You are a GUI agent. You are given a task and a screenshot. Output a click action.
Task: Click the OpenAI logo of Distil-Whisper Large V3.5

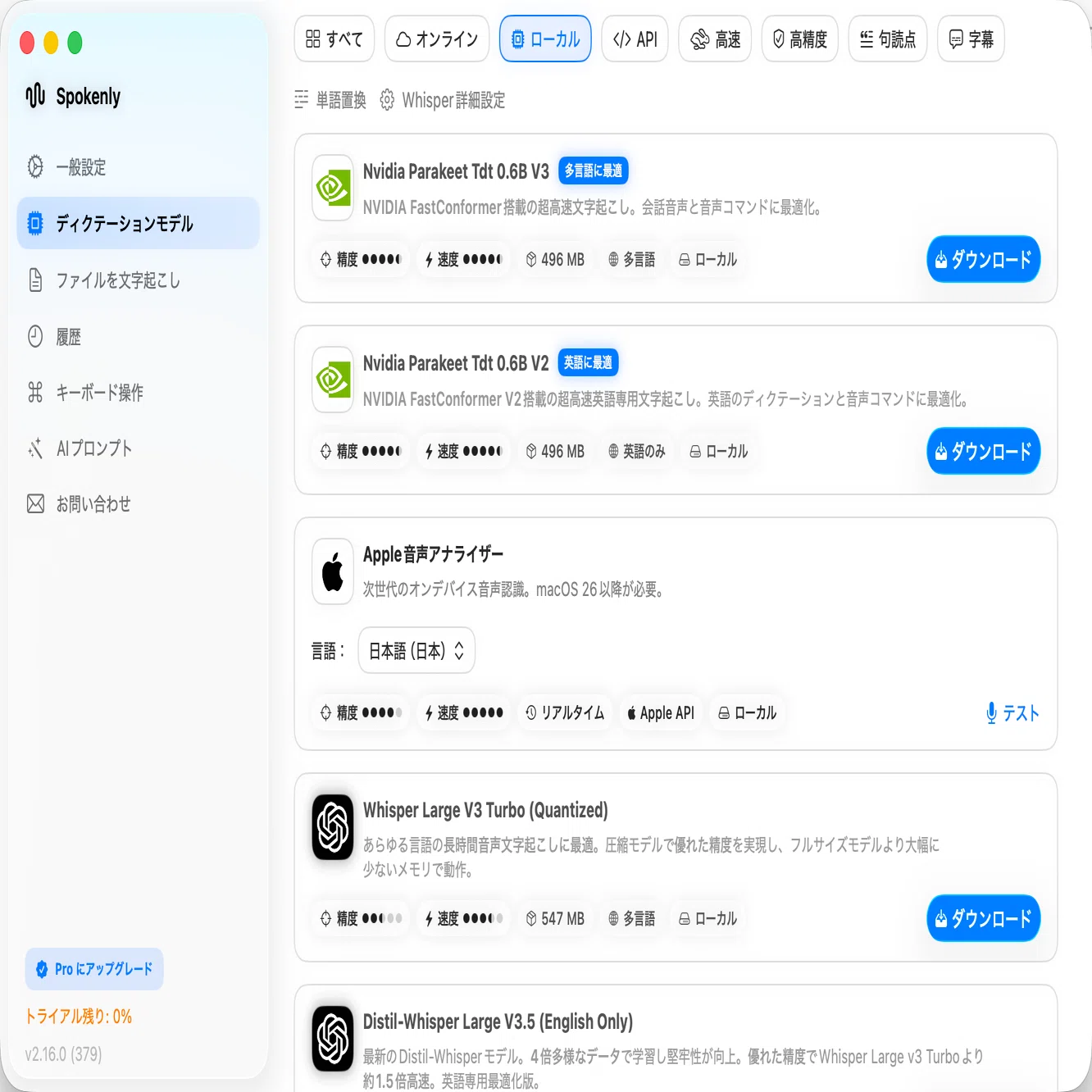[333, 1038]
